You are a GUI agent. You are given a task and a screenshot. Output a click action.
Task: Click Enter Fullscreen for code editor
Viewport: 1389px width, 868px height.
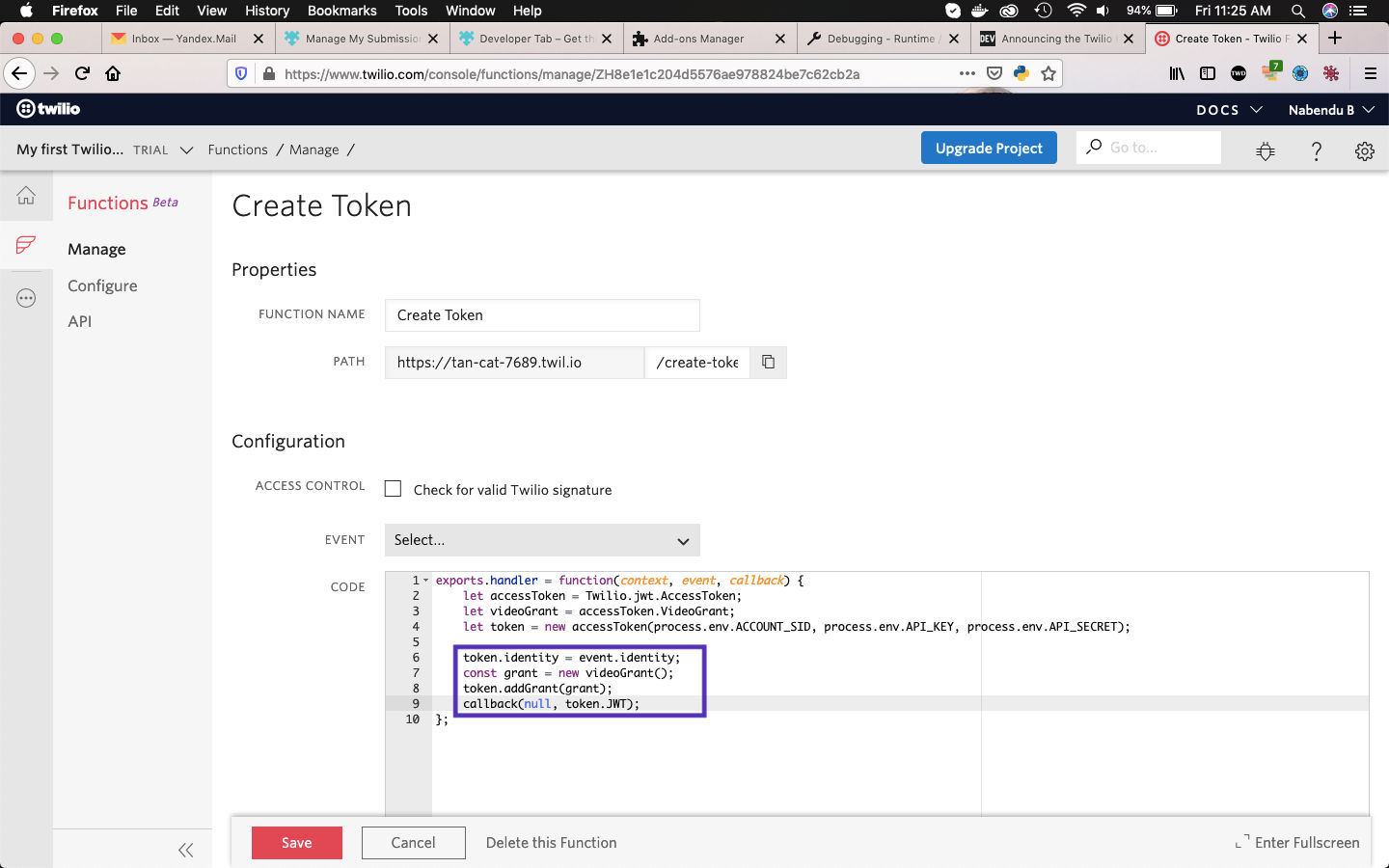click(1297, 842)
